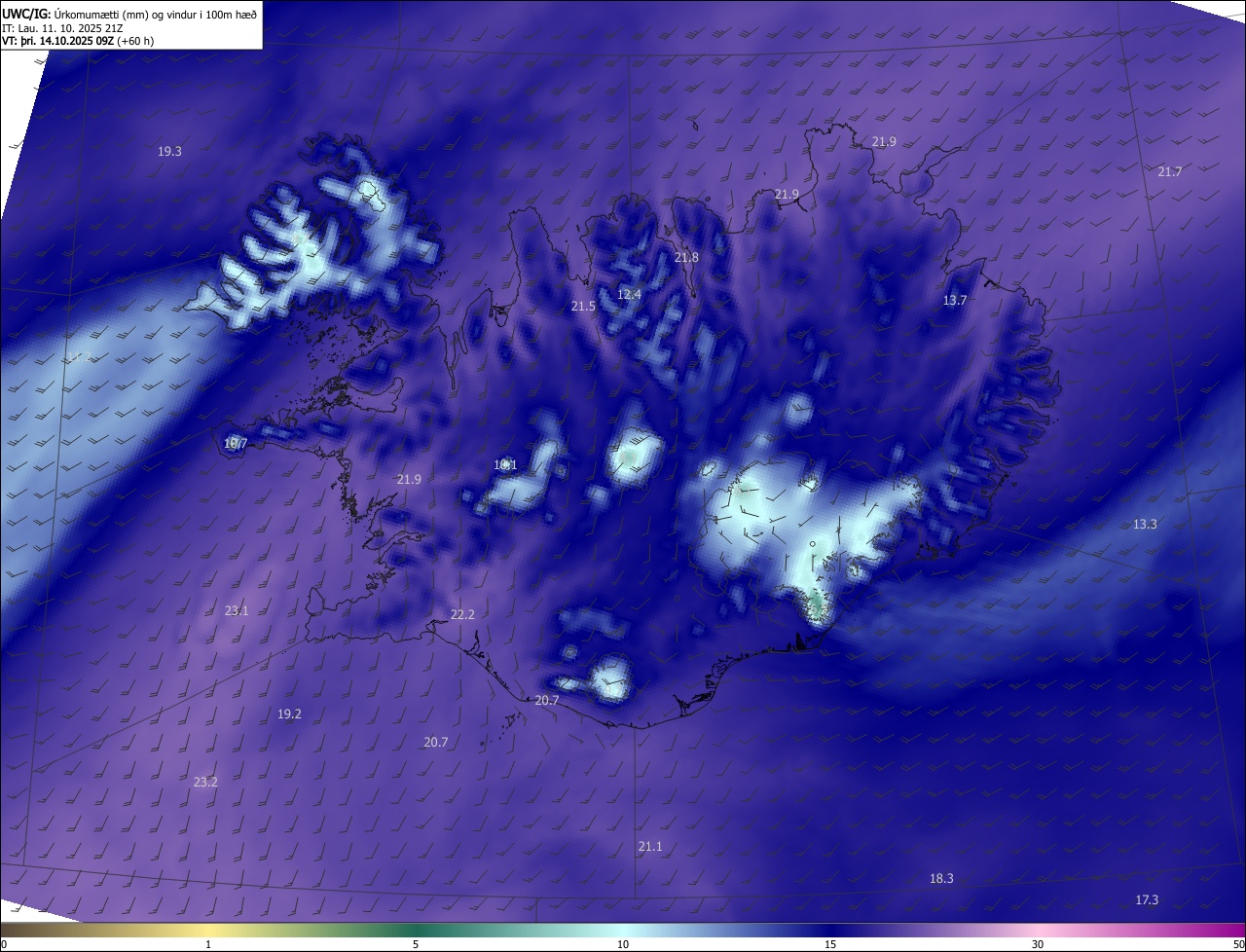Viewport: 1246px width, 952px height.
Task: Click the 10.1 value label
Action: 505,464
